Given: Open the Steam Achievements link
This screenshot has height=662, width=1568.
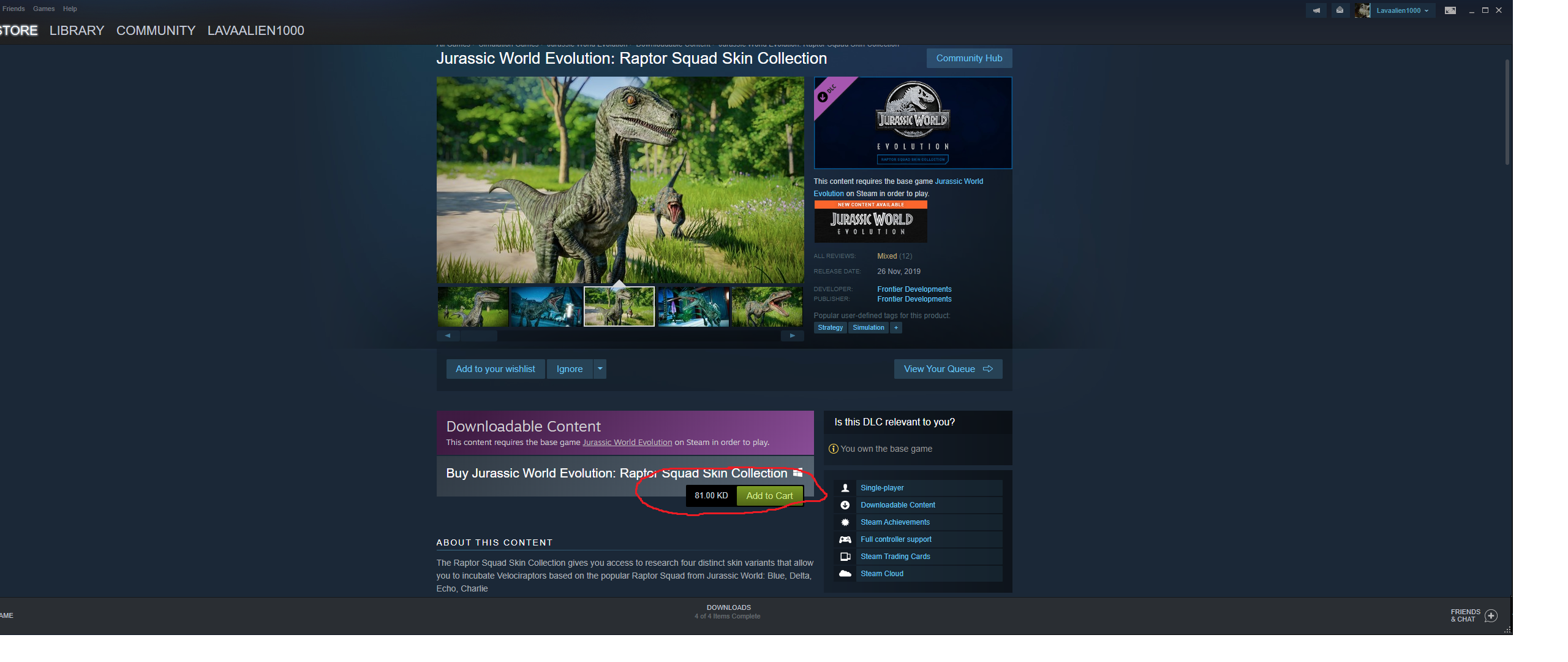Looking at the screenshot, I should [x=895, y=522].
